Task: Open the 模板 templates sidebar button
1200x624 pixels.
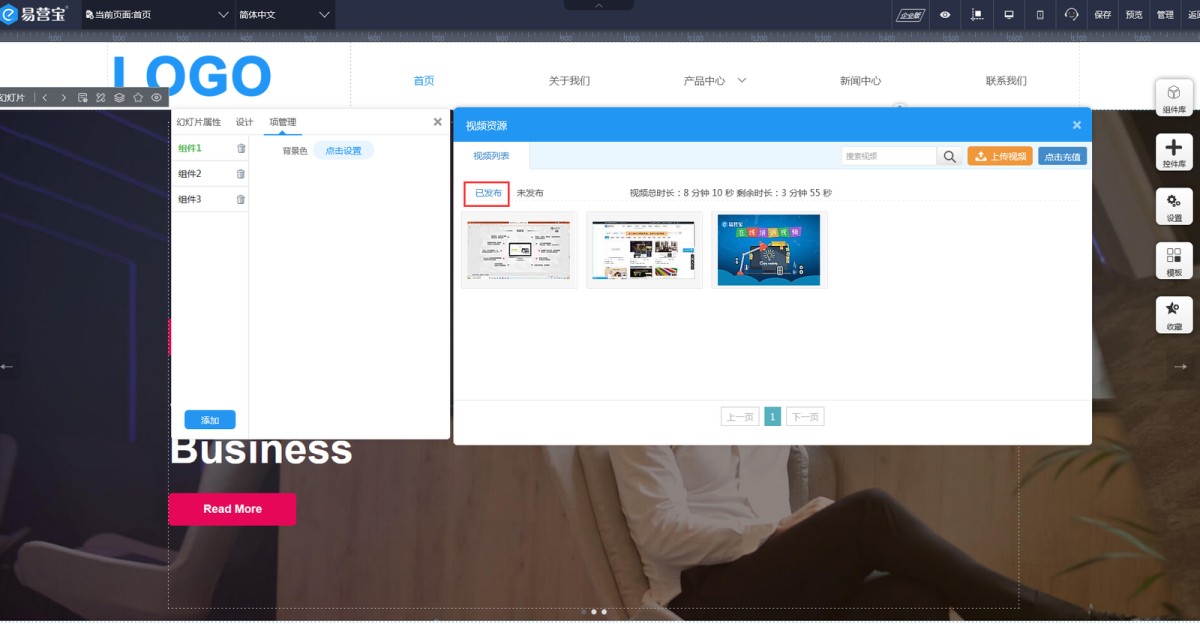Action: (x=1174, y=261)
